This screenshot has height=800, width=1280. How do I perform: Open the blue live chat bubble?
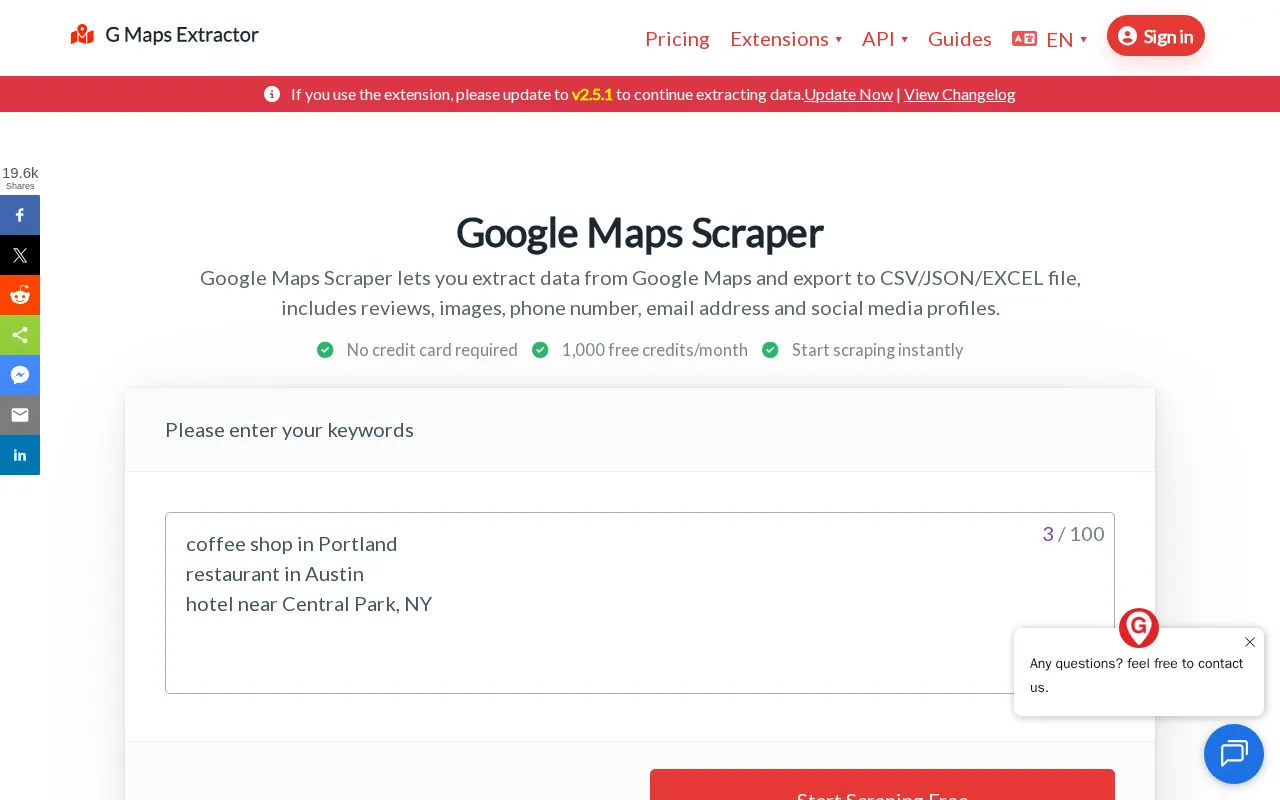point(1234,754)
